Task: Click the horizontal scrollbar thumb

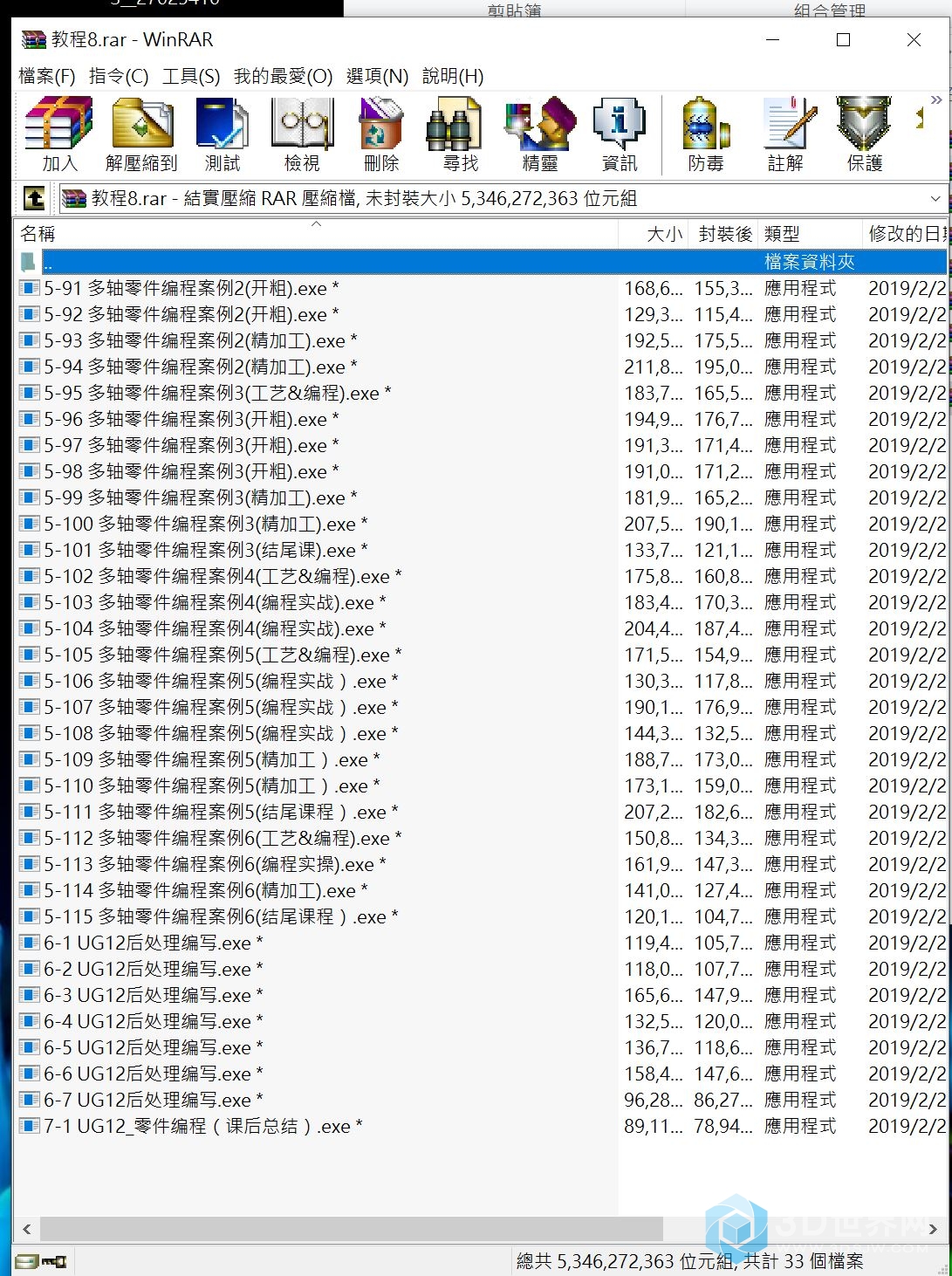Action: click(352, 1229)
